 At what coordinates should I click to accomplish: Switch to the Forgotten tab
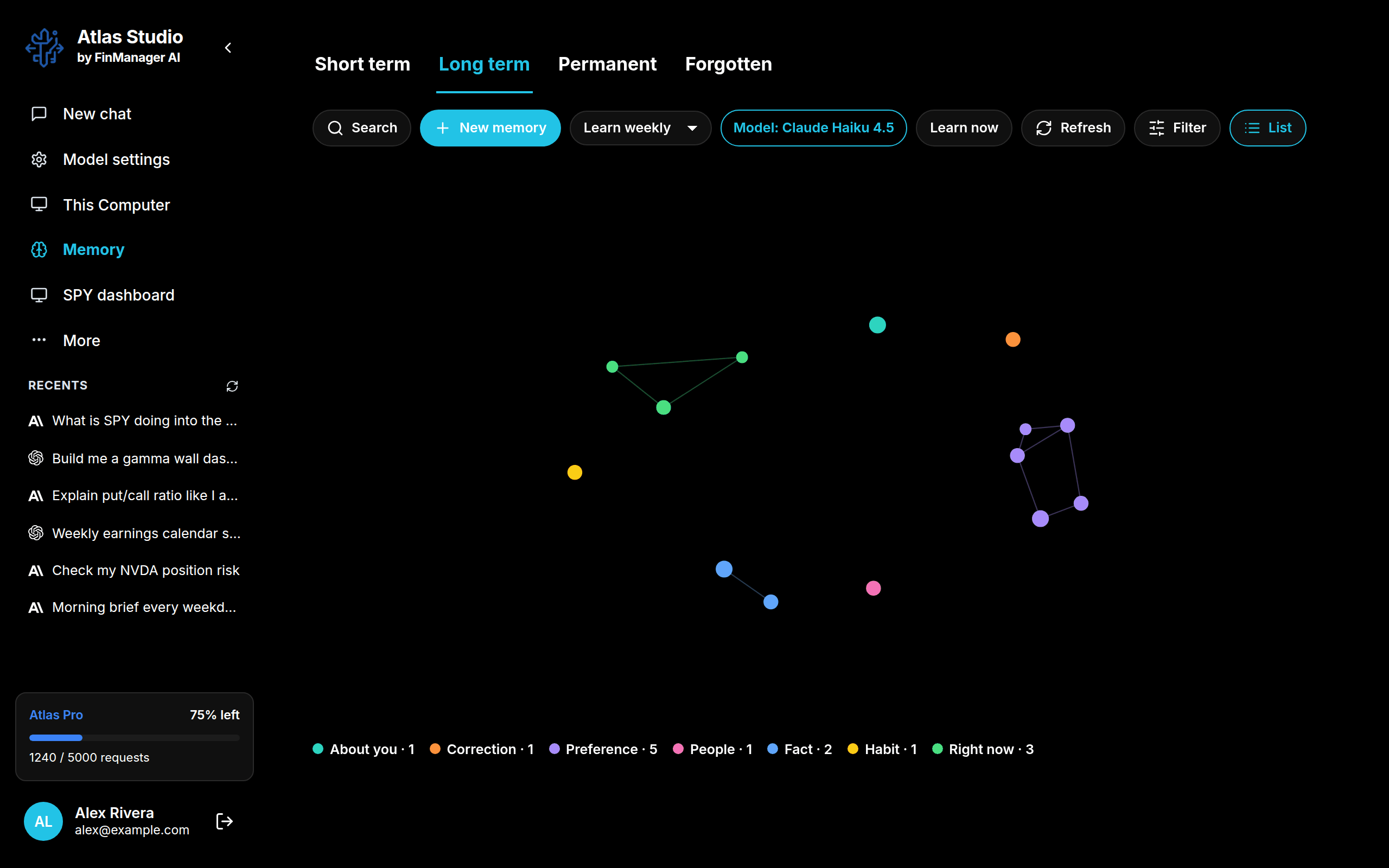tap(728, 63)
